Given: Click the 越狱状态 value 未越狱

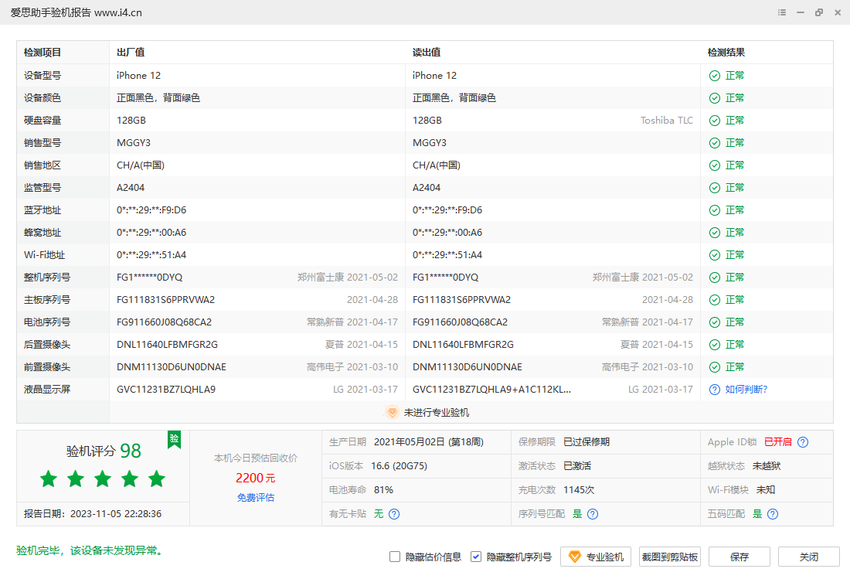Looking at the screenshot, I should click(767, 466).
